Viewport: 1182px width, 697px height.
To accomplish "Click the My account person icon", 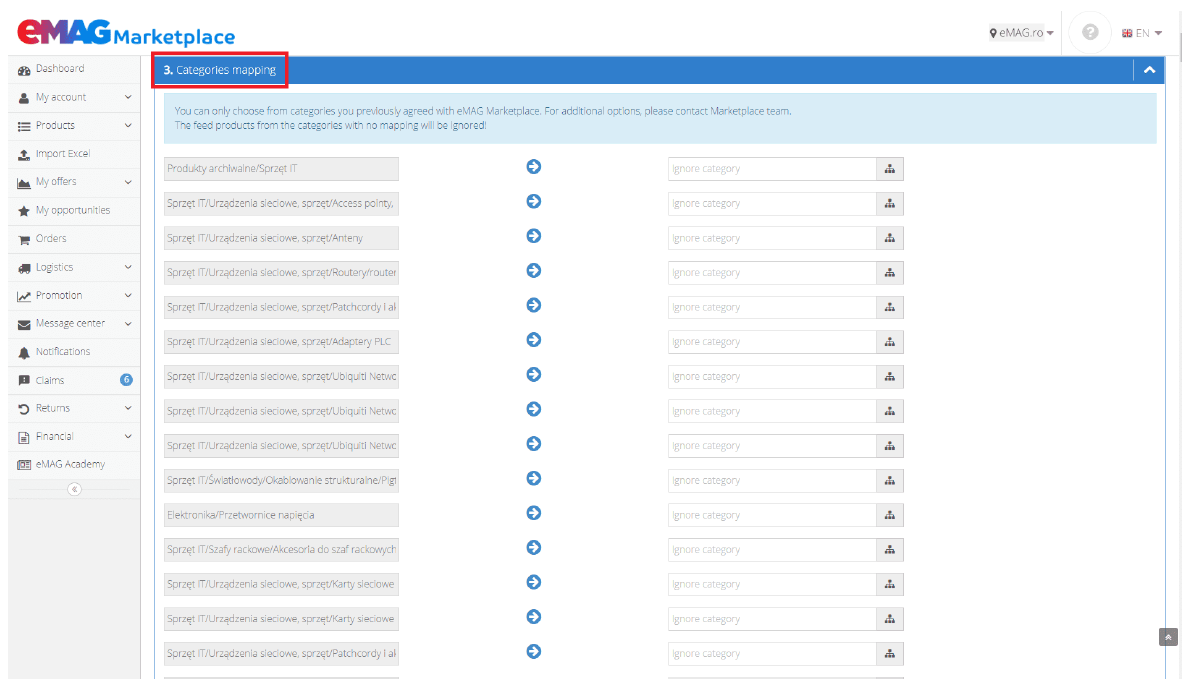I will (24, 98).
